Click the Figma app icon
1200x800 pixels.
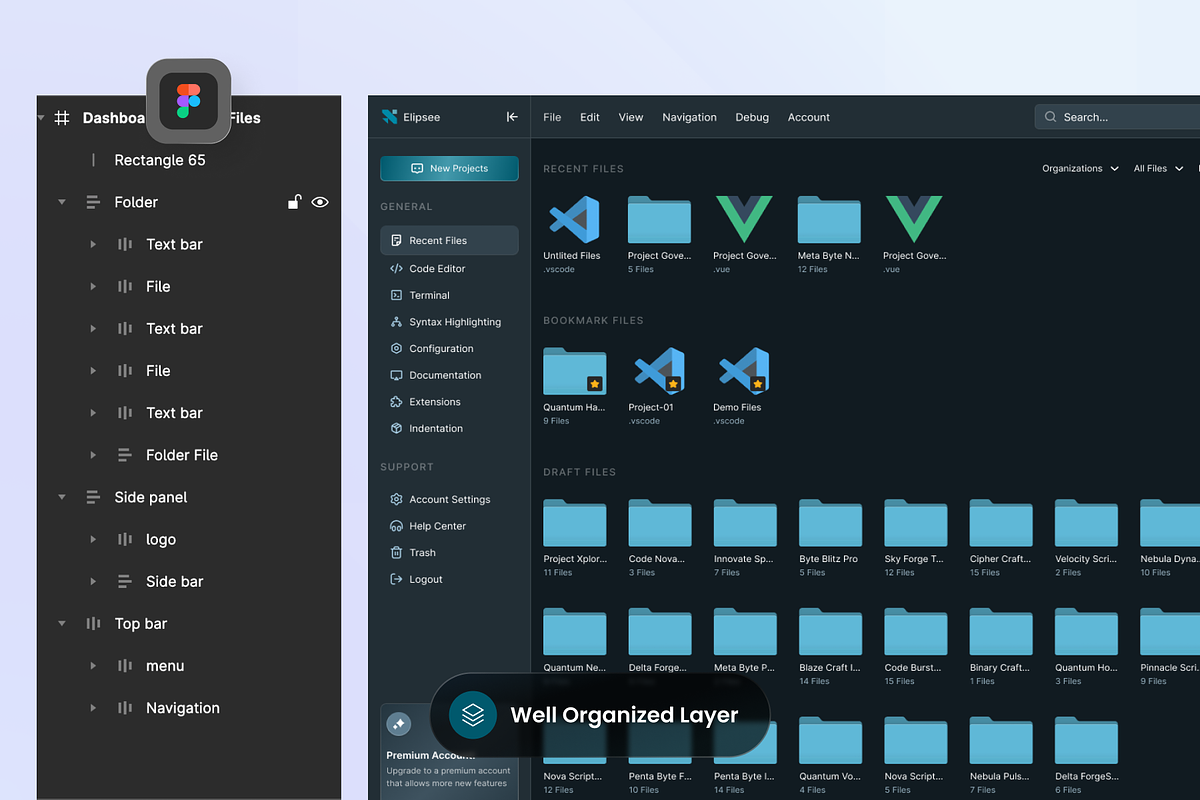click(189, 101)
